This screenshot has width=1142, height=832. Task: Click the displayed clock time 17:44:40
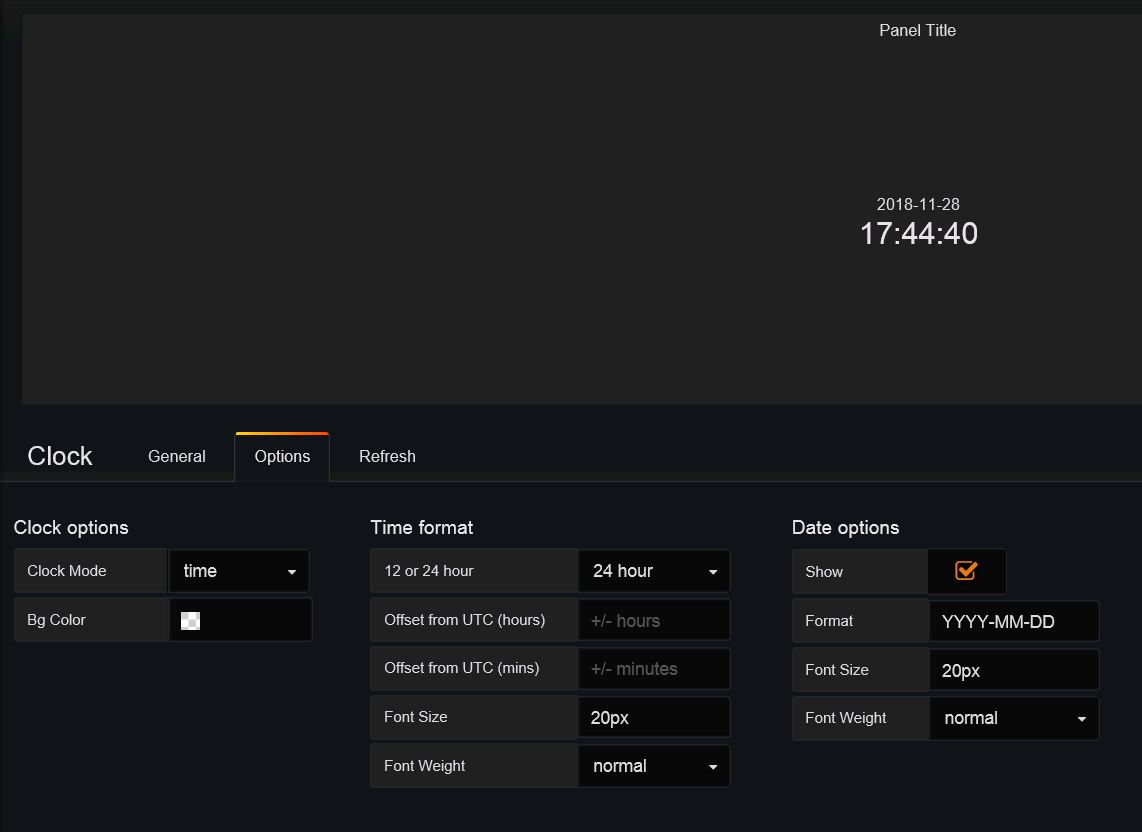point(918,233)
